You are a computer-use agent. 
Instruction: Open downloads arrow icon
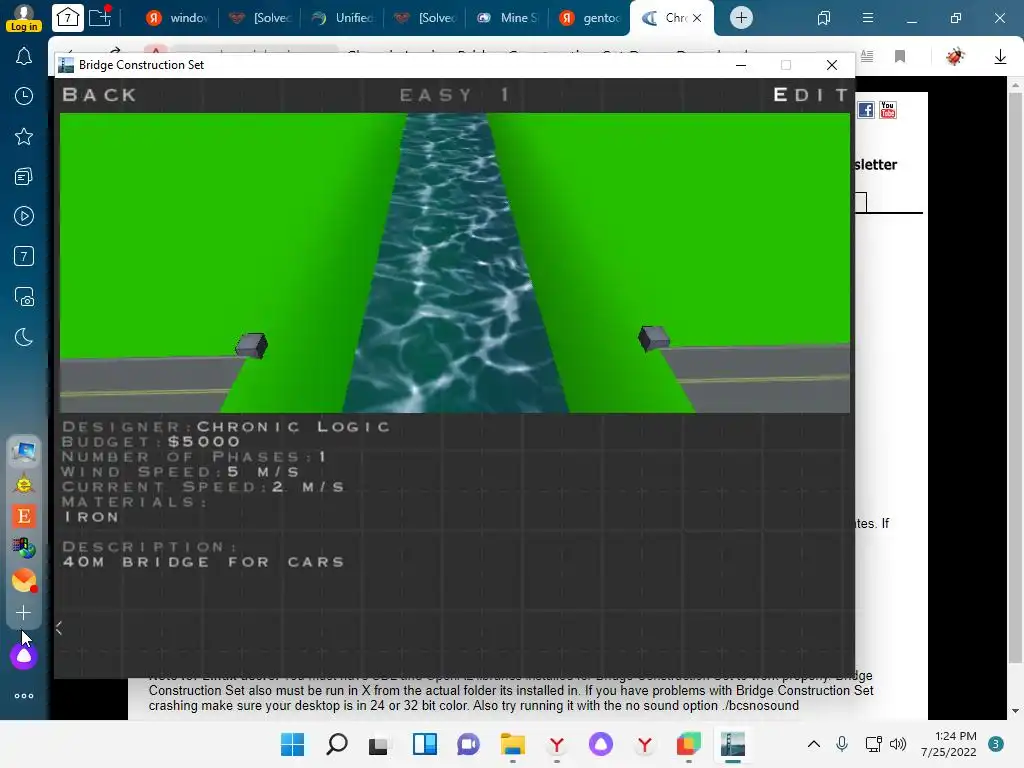[x=1000, y=57]
